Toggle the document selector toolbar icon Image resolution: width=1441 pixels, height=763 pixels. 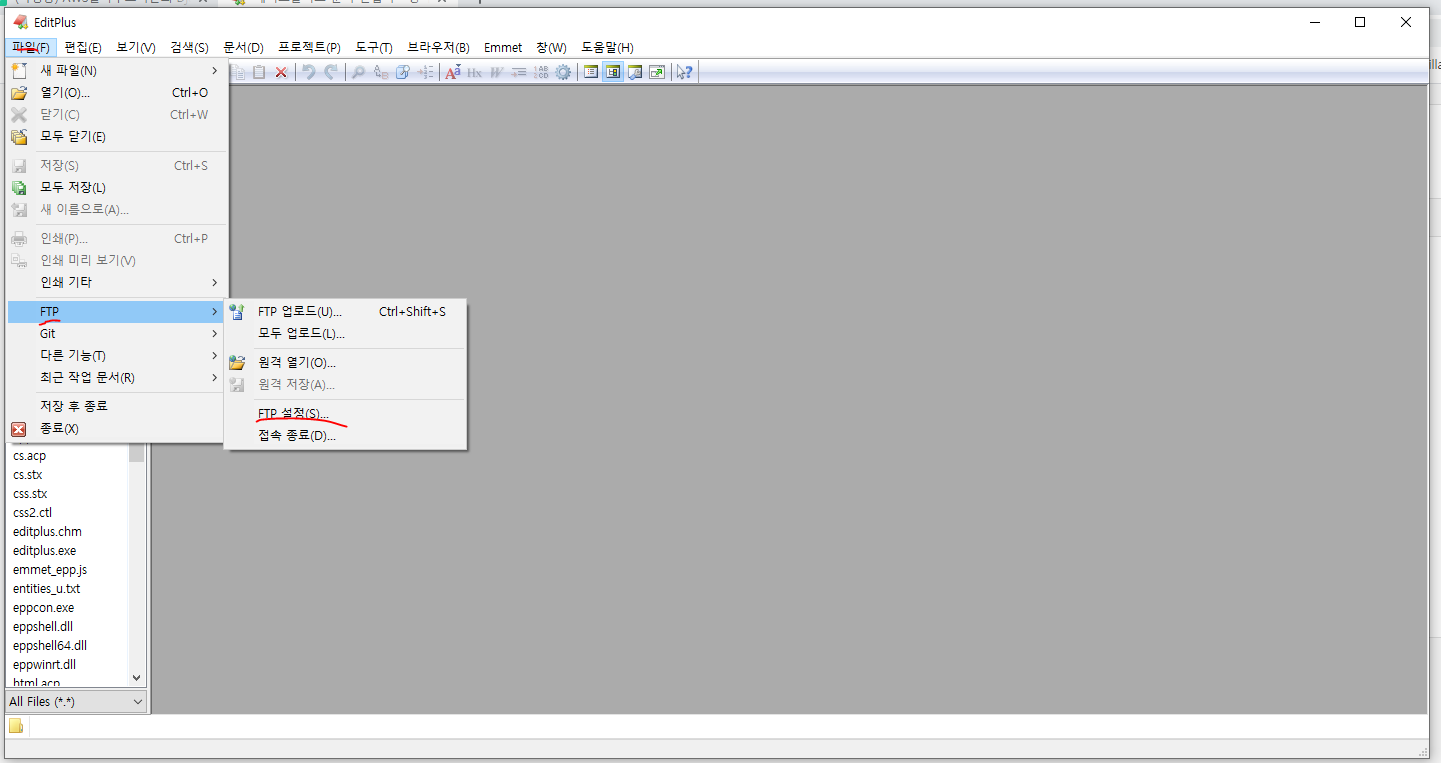pyautogui.click(x=591, y=72)
